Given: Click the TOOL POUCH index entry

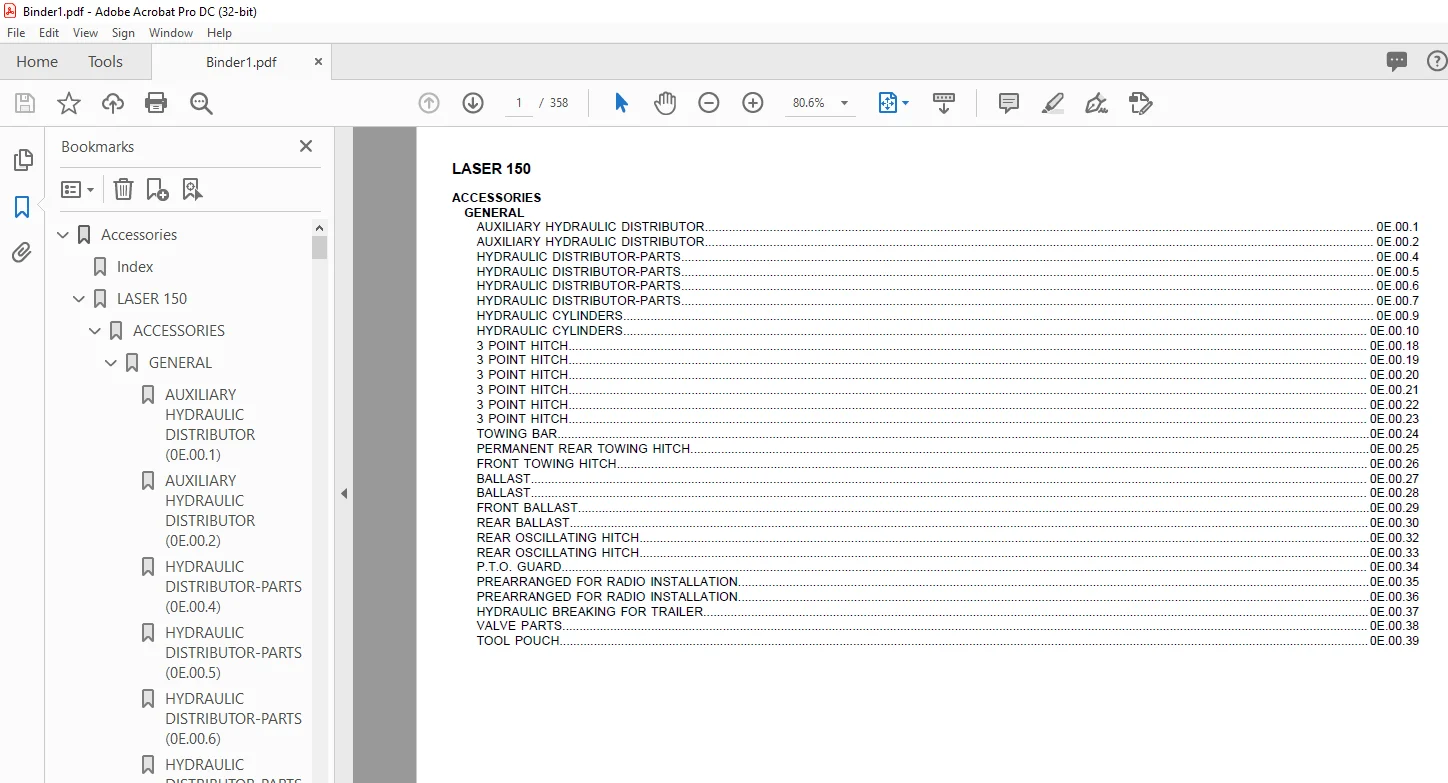Looking at the screenshot, I should click(947, 641).
